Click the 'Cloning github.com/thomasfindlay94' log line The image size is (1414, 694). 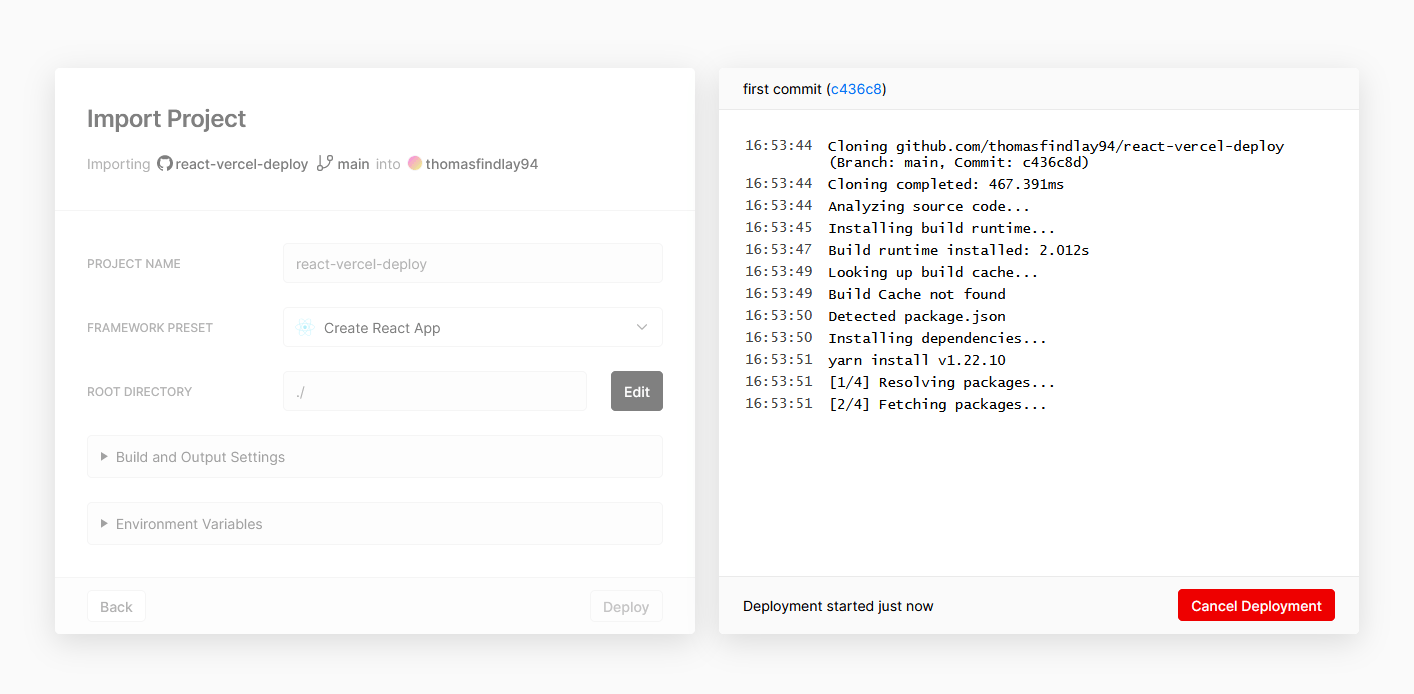click(1056, 146)
